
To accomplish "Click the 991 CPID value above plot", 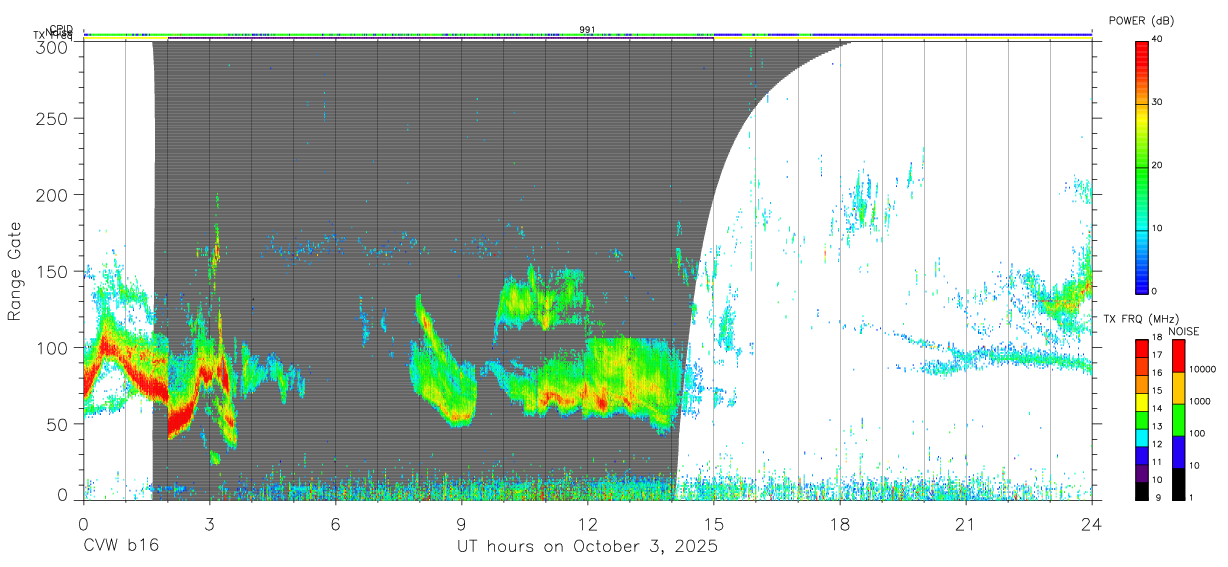I will (587, 30).
